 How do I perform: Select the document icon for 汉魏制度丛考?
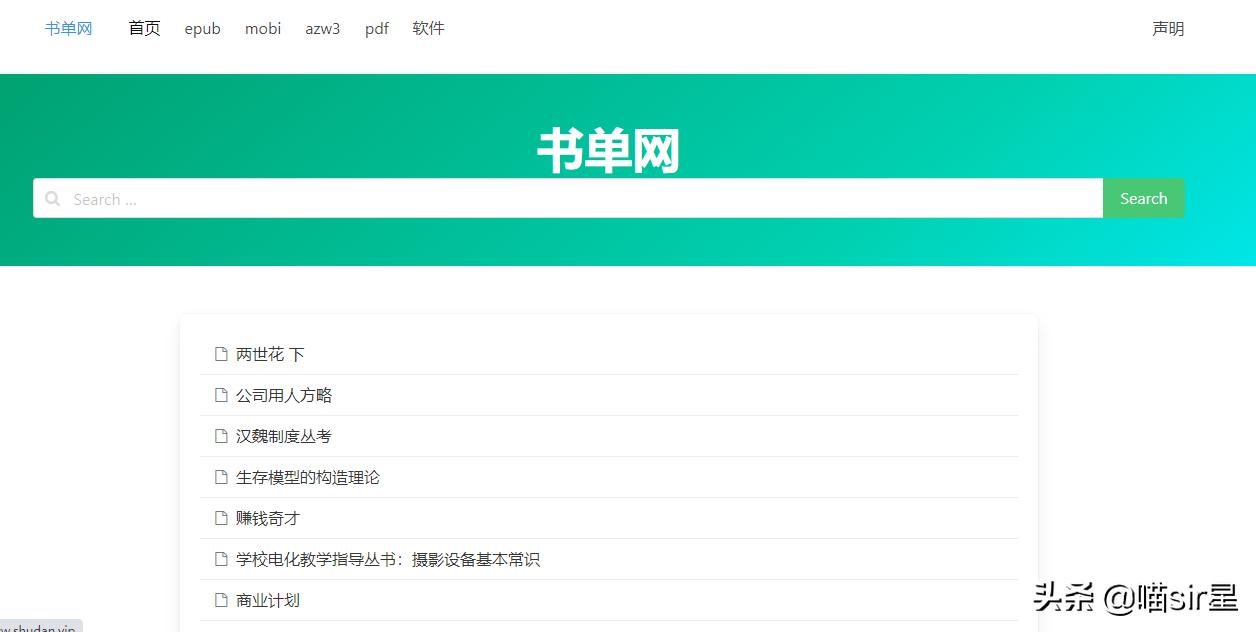(x=220, y=436)
